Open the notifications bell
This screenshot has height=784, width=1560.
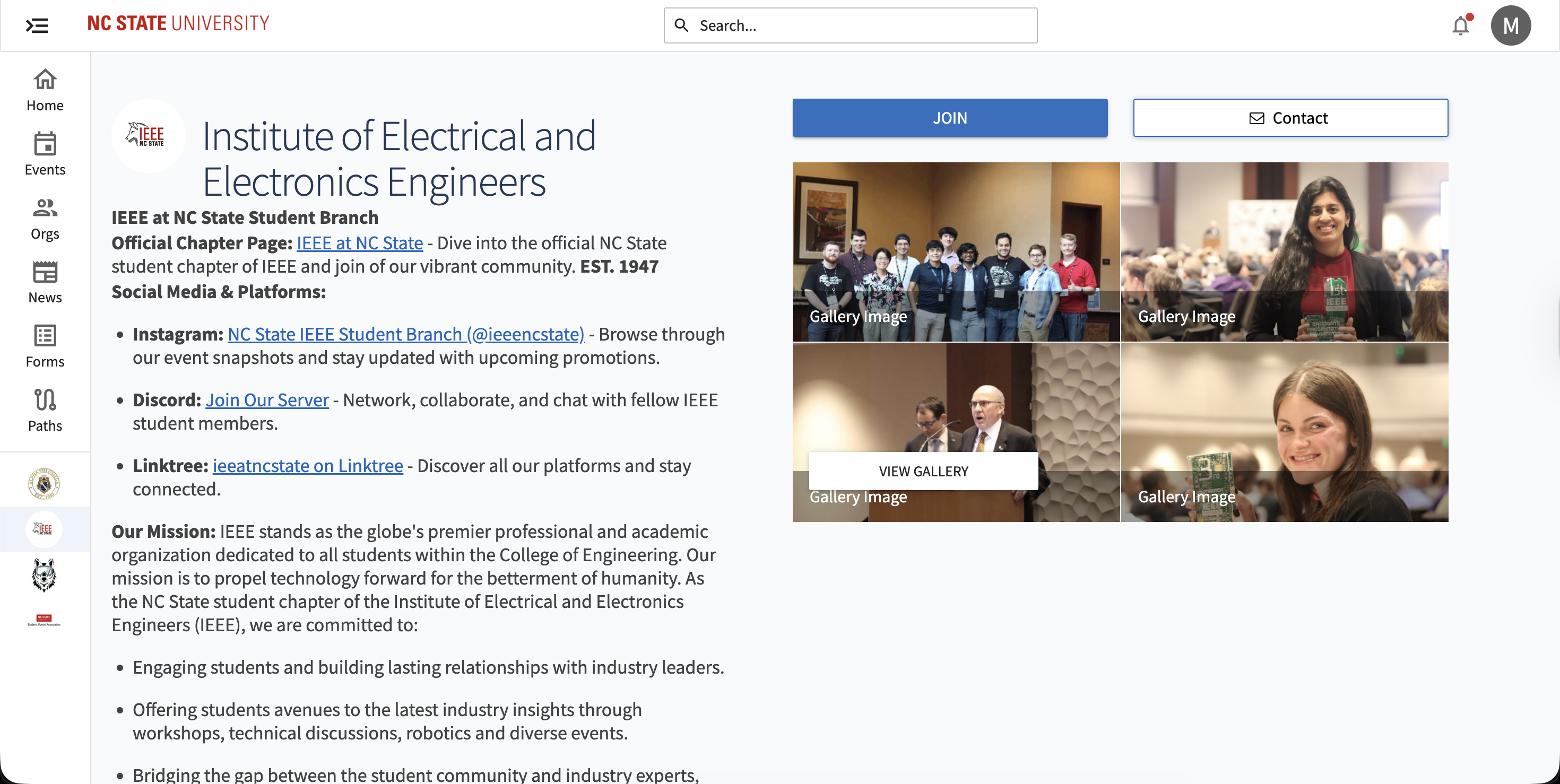point(1460,25)
